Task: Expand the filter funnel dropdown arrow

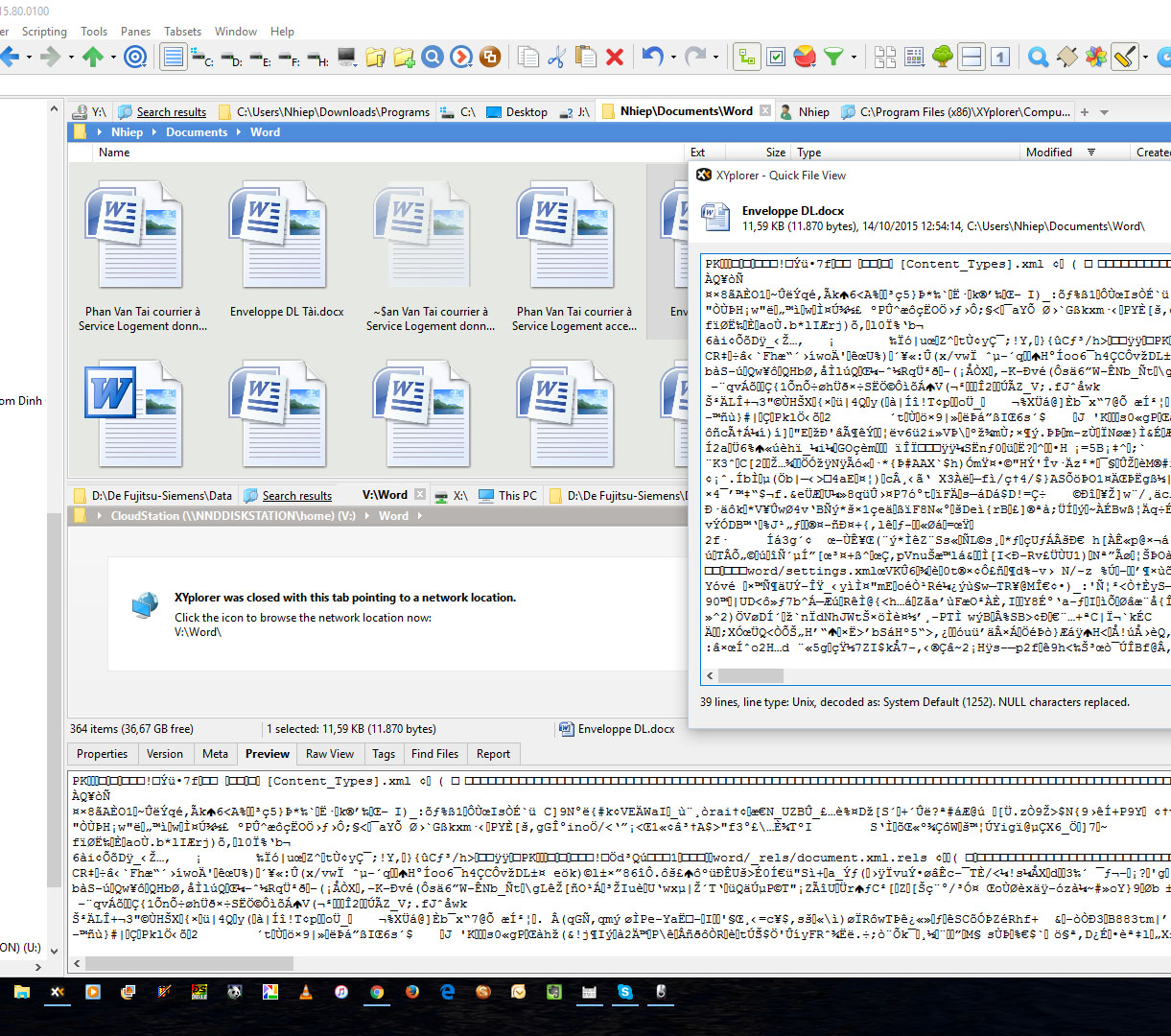Action: click(853, 59)
